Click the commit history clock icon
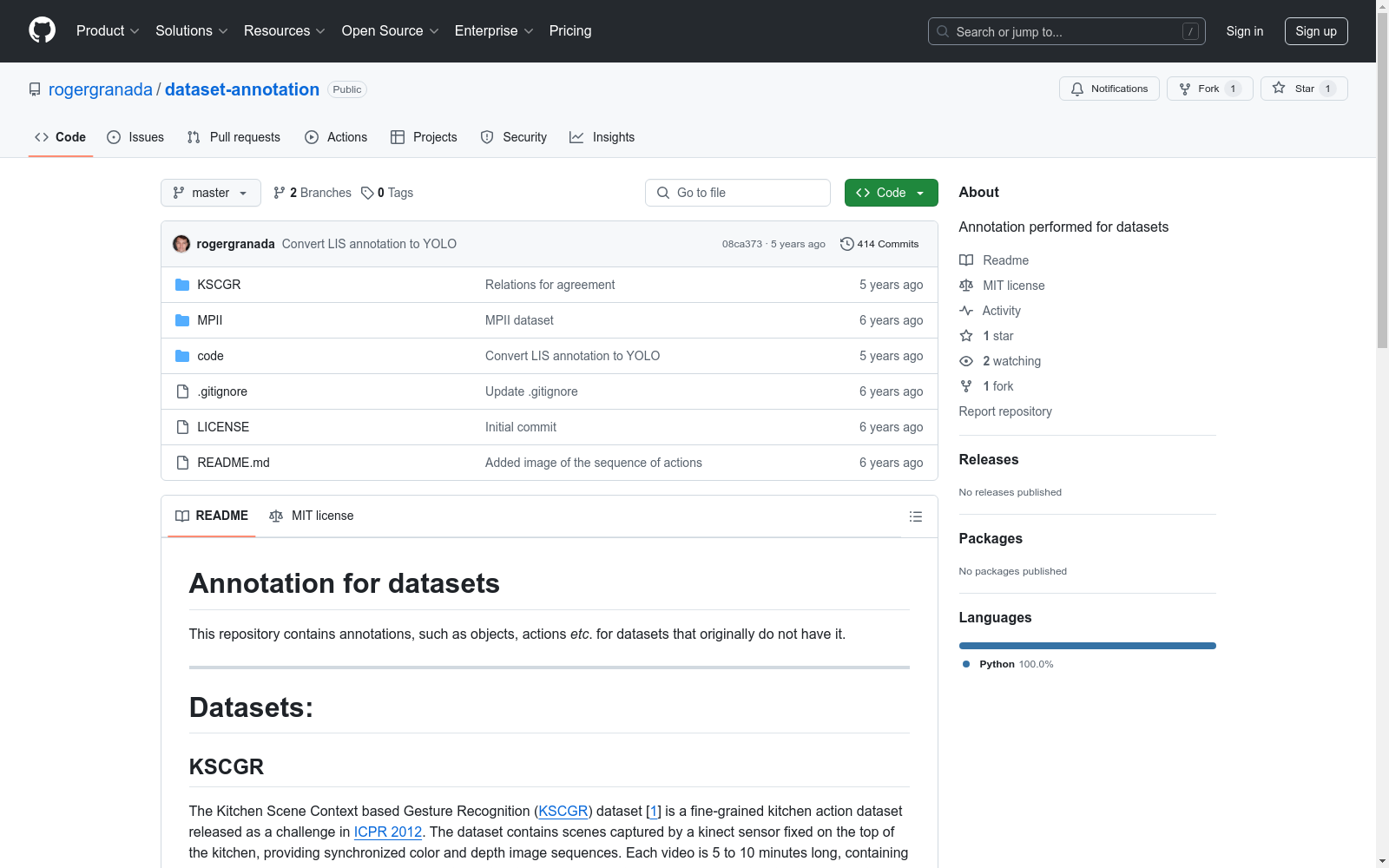 (847, 244)
